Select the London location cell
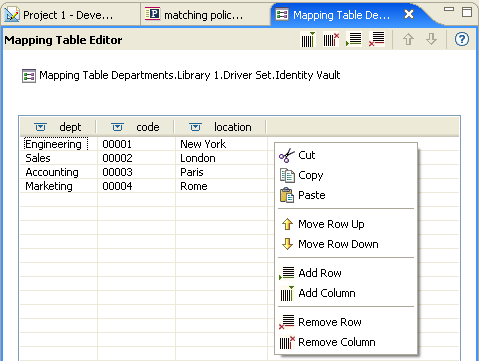479x361 pixels. click(x=221, y=158)
